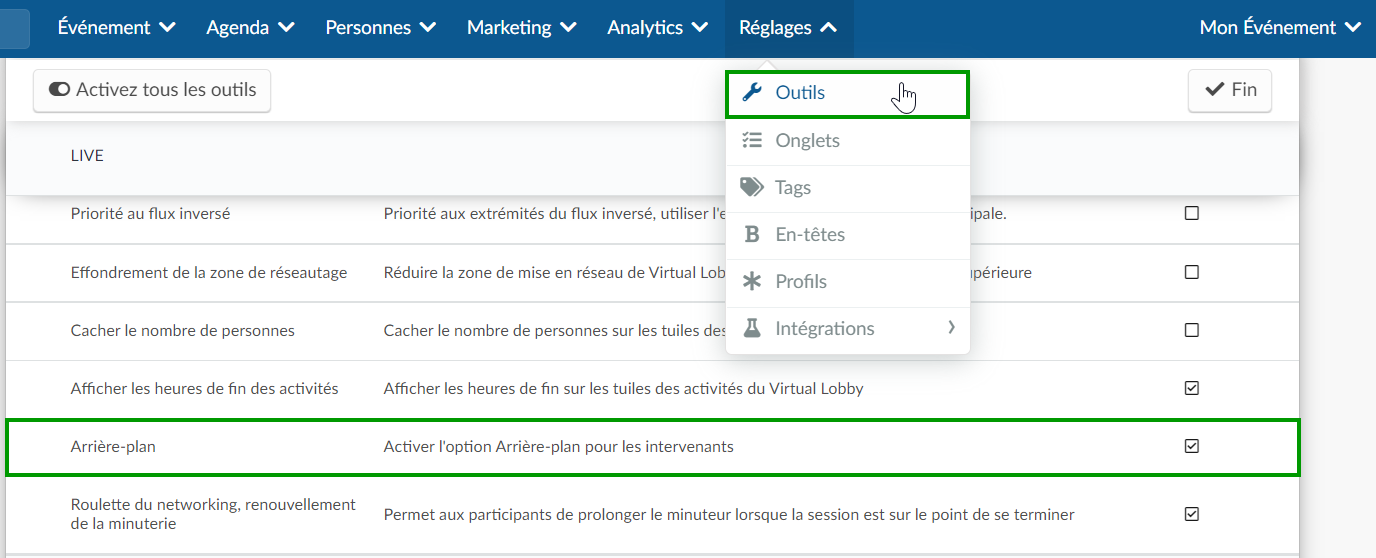
Task: Click description Afficher les heures de fin sur les tuiles
Action: [x=624, y=389]
